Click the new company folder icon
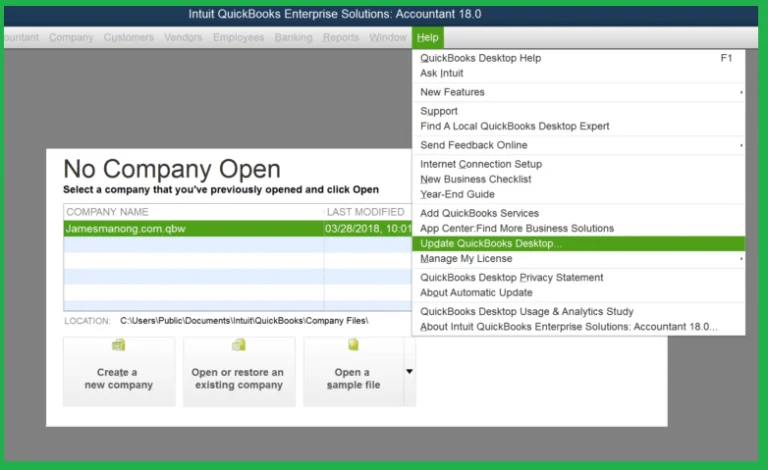This screenshot has width=768, height=470. [x=119, y=345]
